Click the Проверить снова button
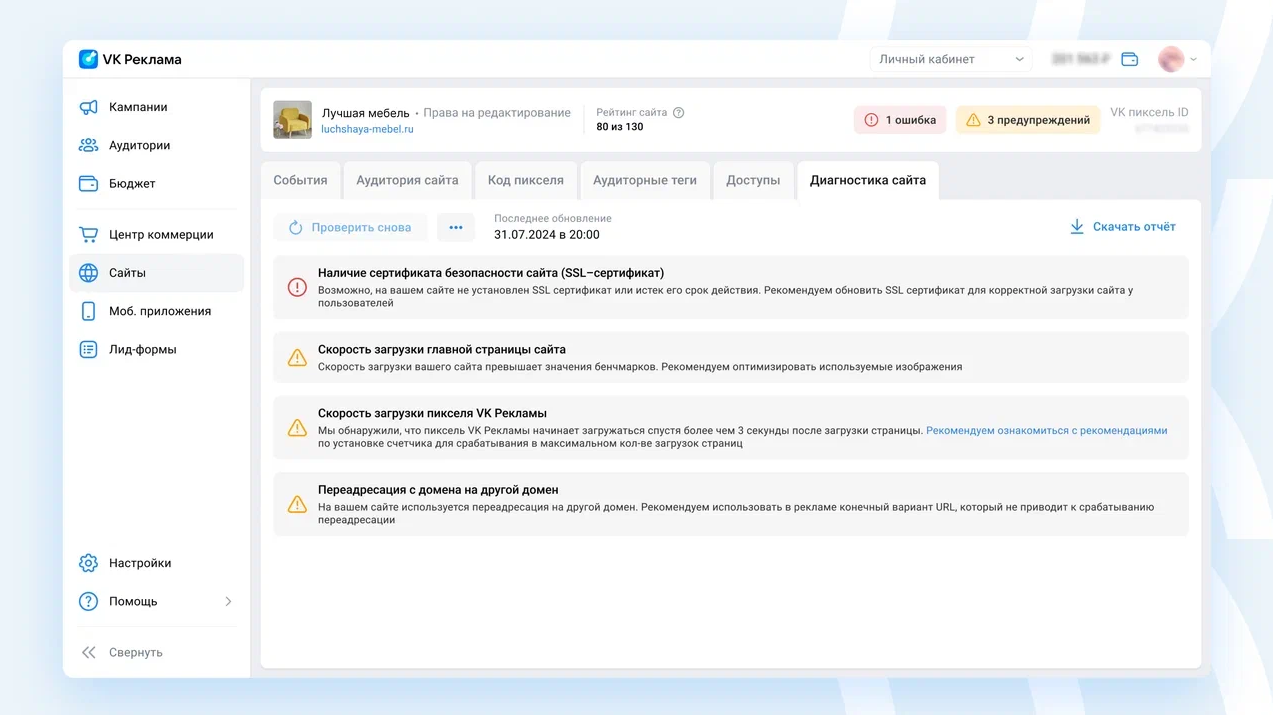The height and width of the screenshot is (715, 1273). (350, 227)
